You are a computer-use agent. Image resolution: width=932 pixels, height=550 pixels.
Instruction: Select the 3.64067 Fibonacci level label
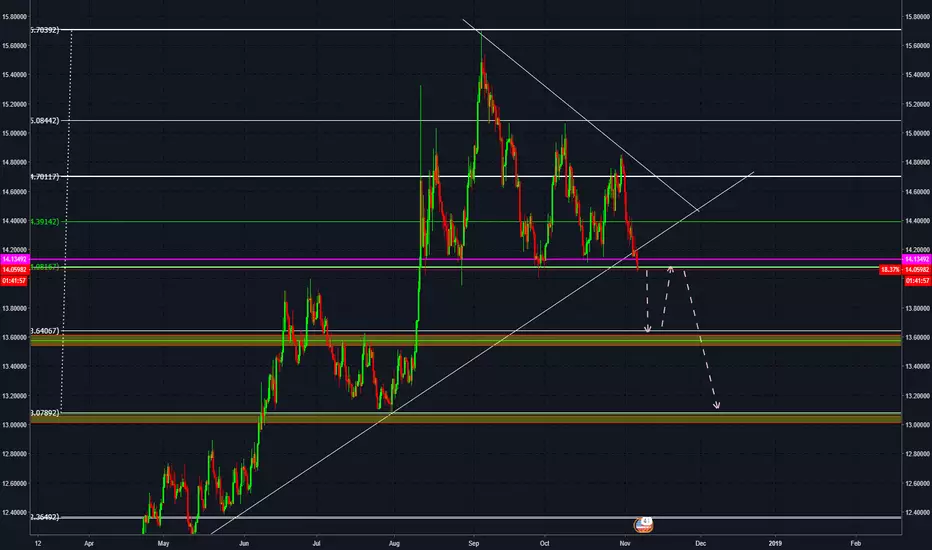45,331
